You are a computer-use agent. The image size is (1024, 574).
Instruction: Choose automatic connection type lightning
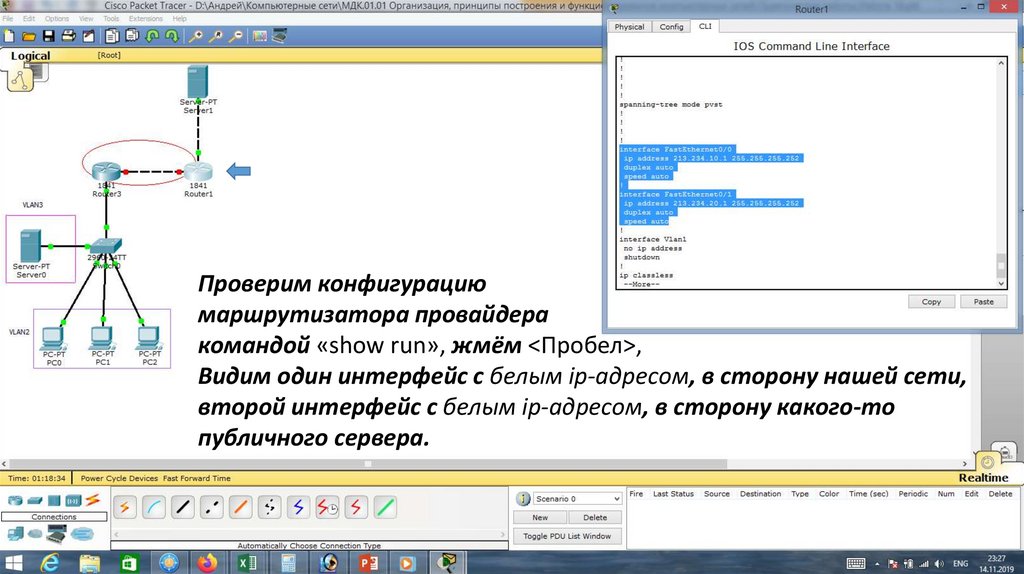tap(125, 507)
